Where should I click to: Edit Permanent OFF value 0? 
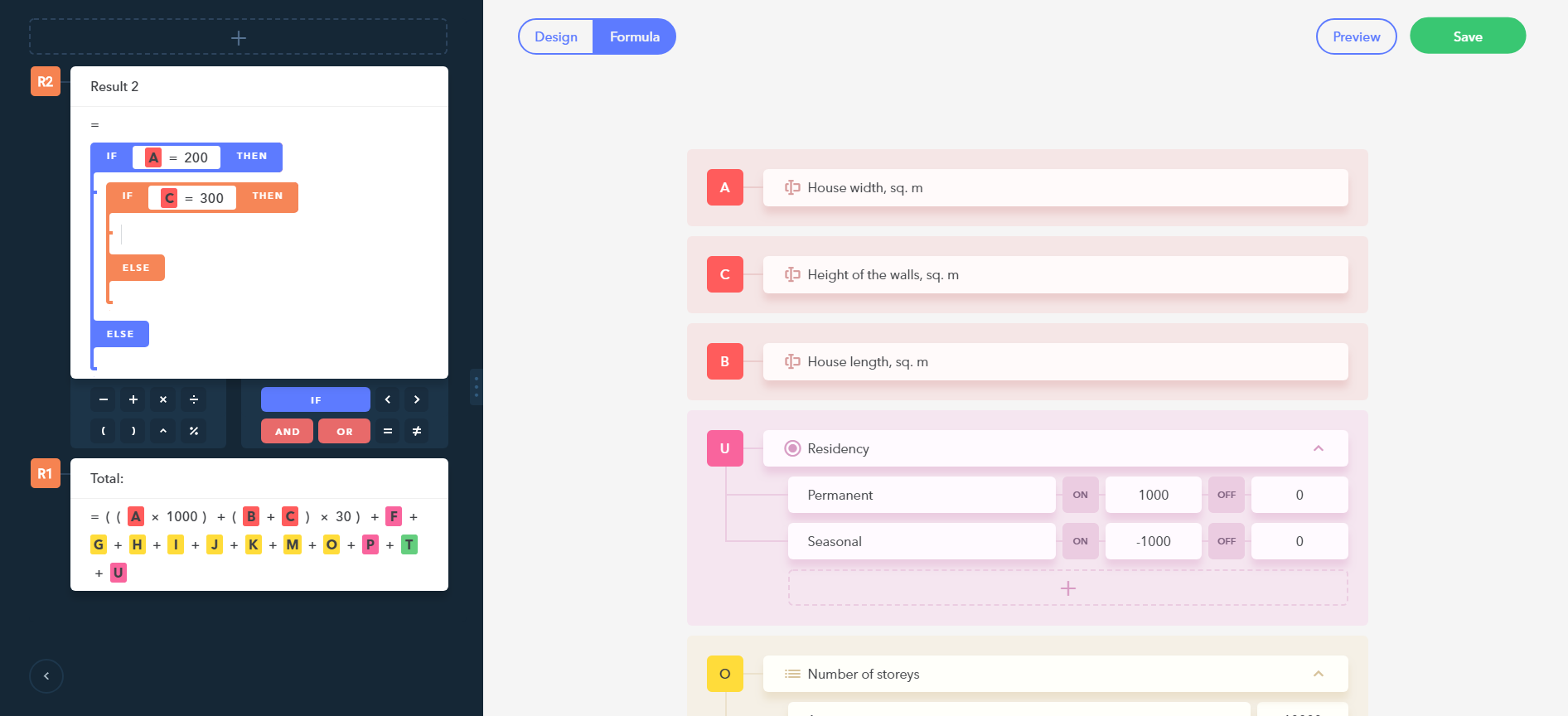coord(1299,495)
